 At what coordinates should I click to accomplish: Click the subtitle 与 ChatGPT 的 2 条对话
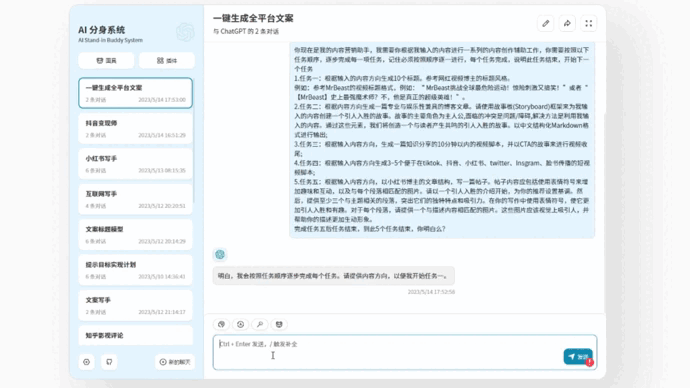click(246, 31)
